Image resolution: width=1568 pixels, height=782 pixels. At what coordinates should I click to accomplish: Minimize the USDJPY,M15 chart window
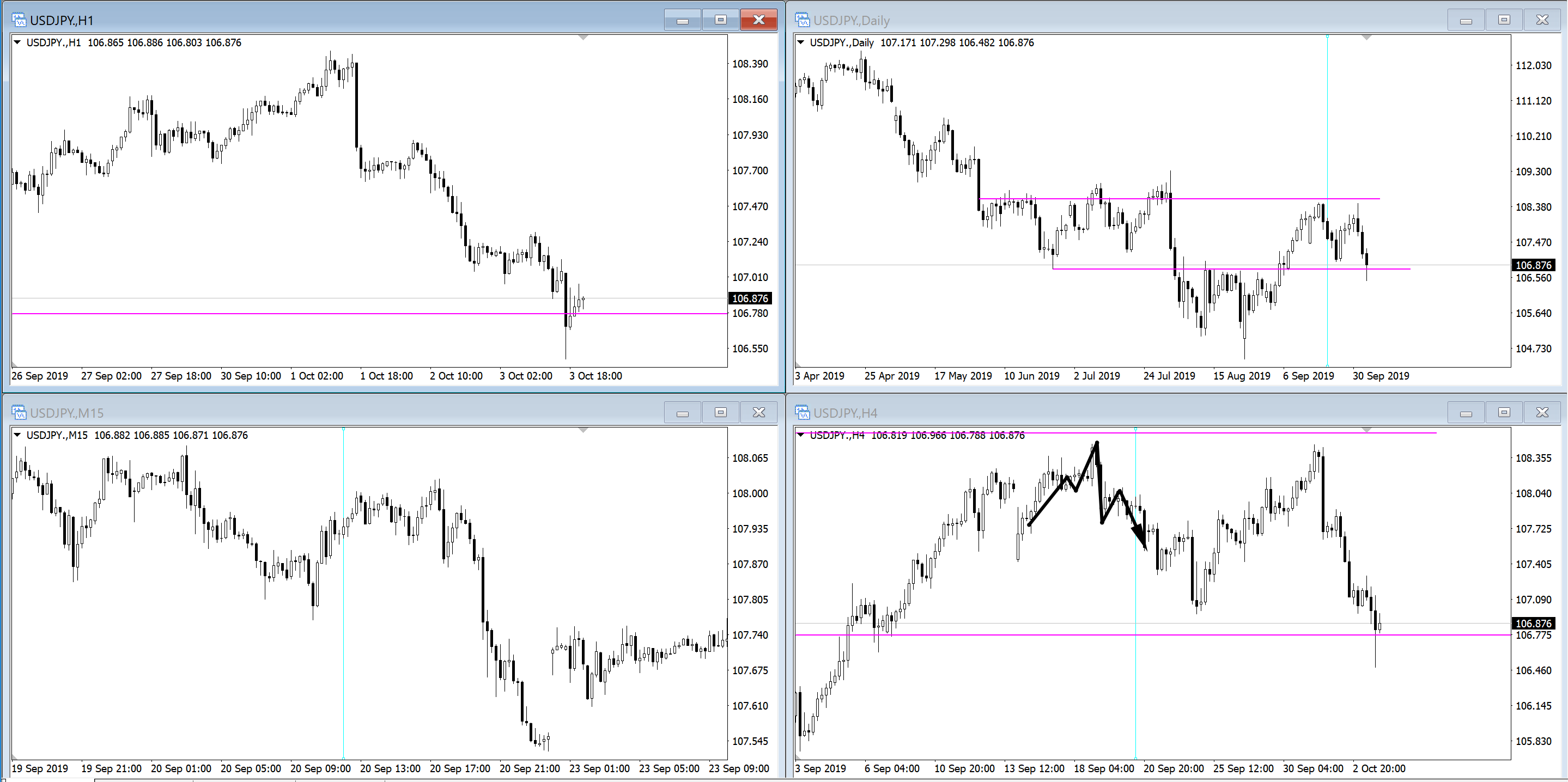pos(682,413)
